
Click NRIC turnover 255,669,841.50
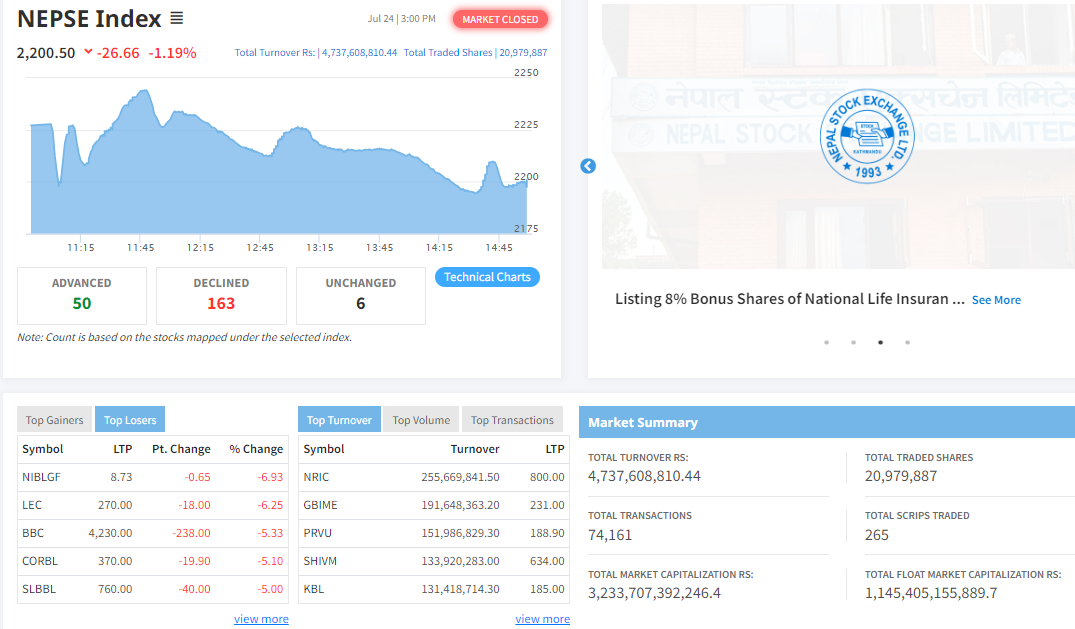pos(460,477)
